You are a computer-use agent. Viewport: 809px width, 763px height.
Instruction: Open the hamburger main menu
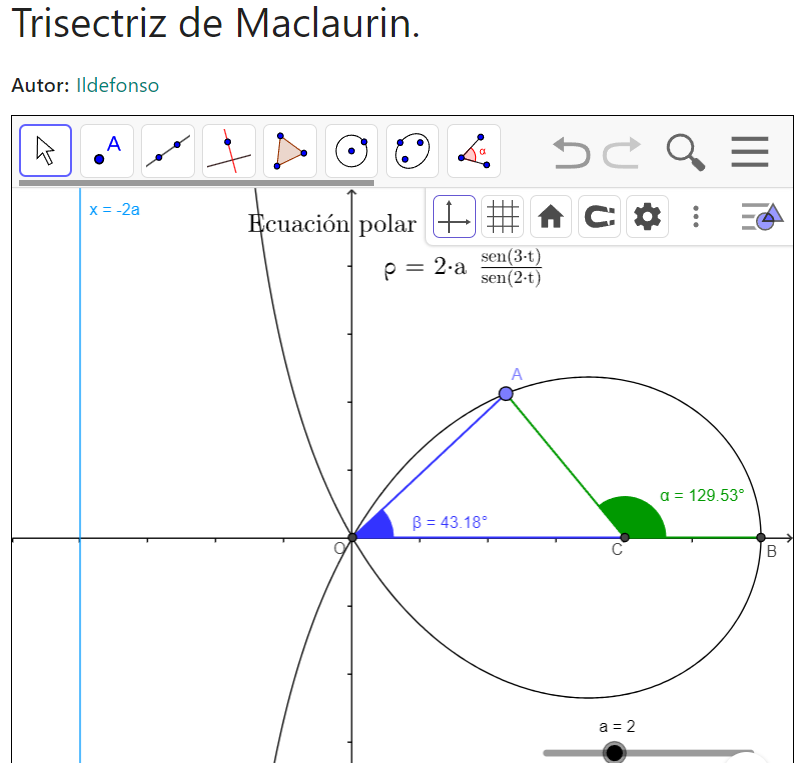click(749, 152)
